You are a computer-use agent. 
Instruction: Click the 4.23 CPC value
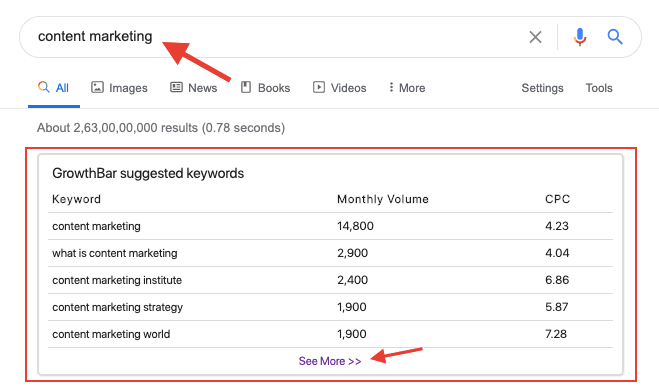click(x=557, y=226)
